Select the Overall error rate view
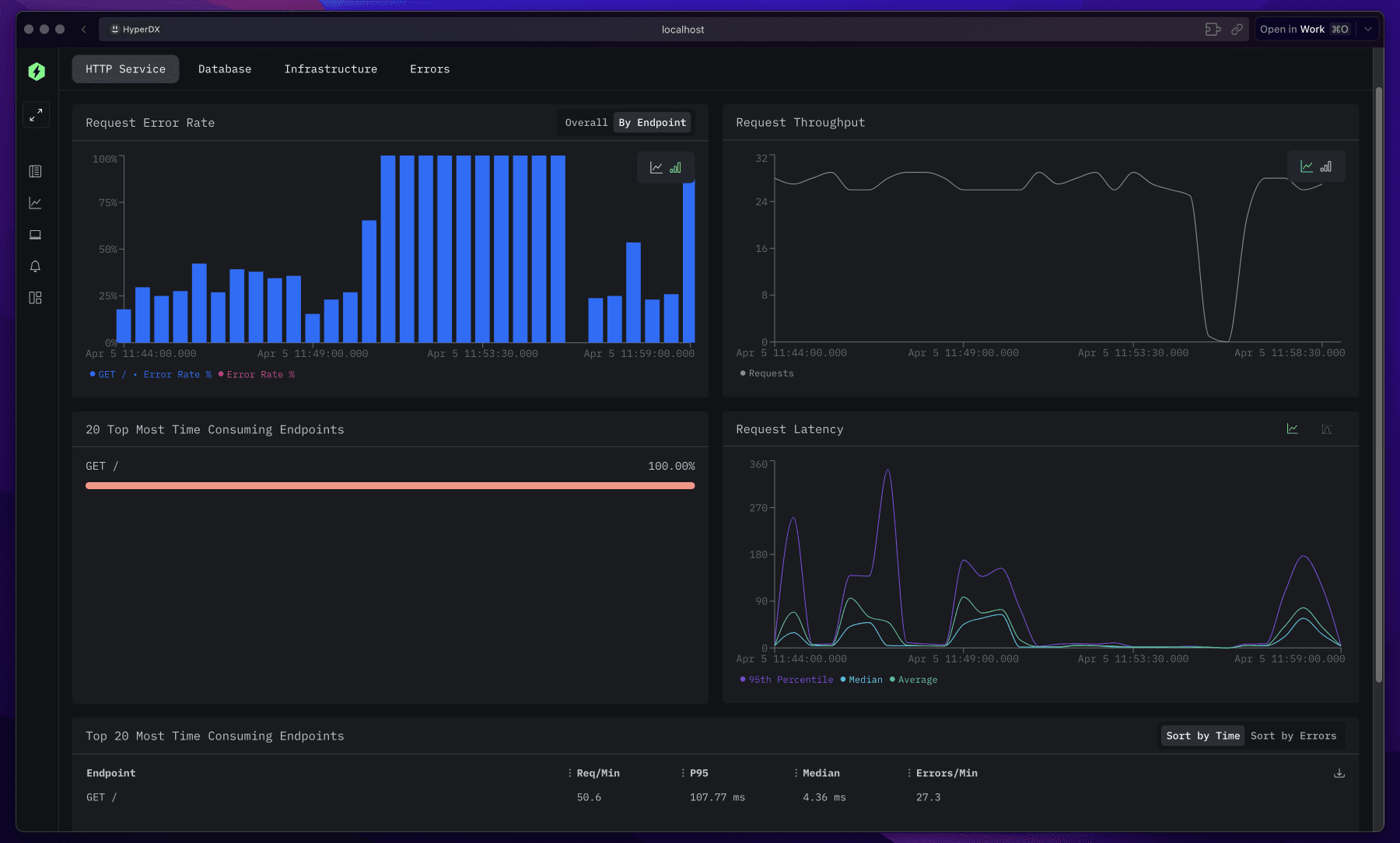 point(586,123)
